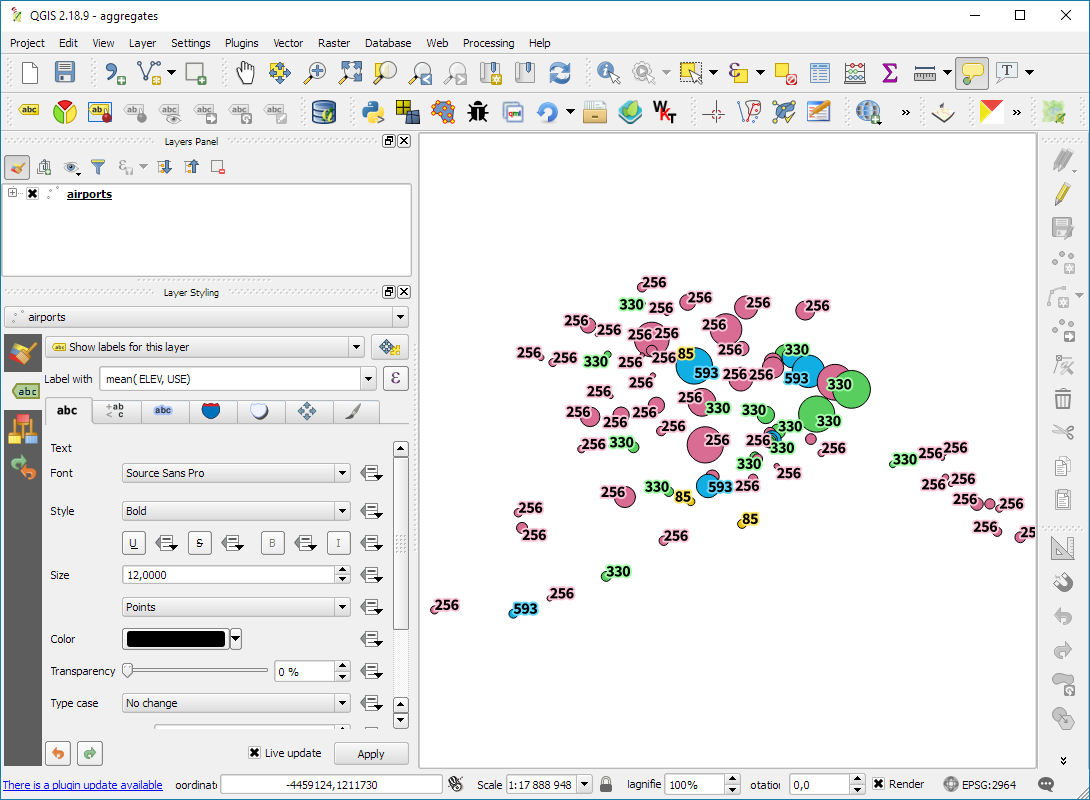This screenshot has width=1090, height=800.
Task: Uncheck the Live update checkbox
Action: click(255, 753)
